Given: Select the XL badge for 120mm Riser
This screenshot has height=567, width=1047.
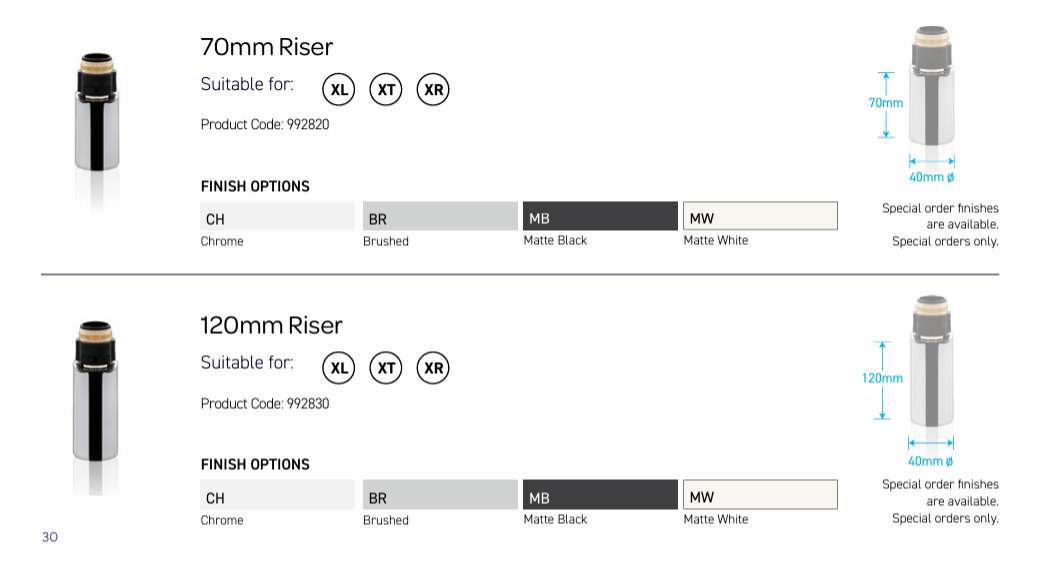Looking at the screenshot, I should 339,368.
